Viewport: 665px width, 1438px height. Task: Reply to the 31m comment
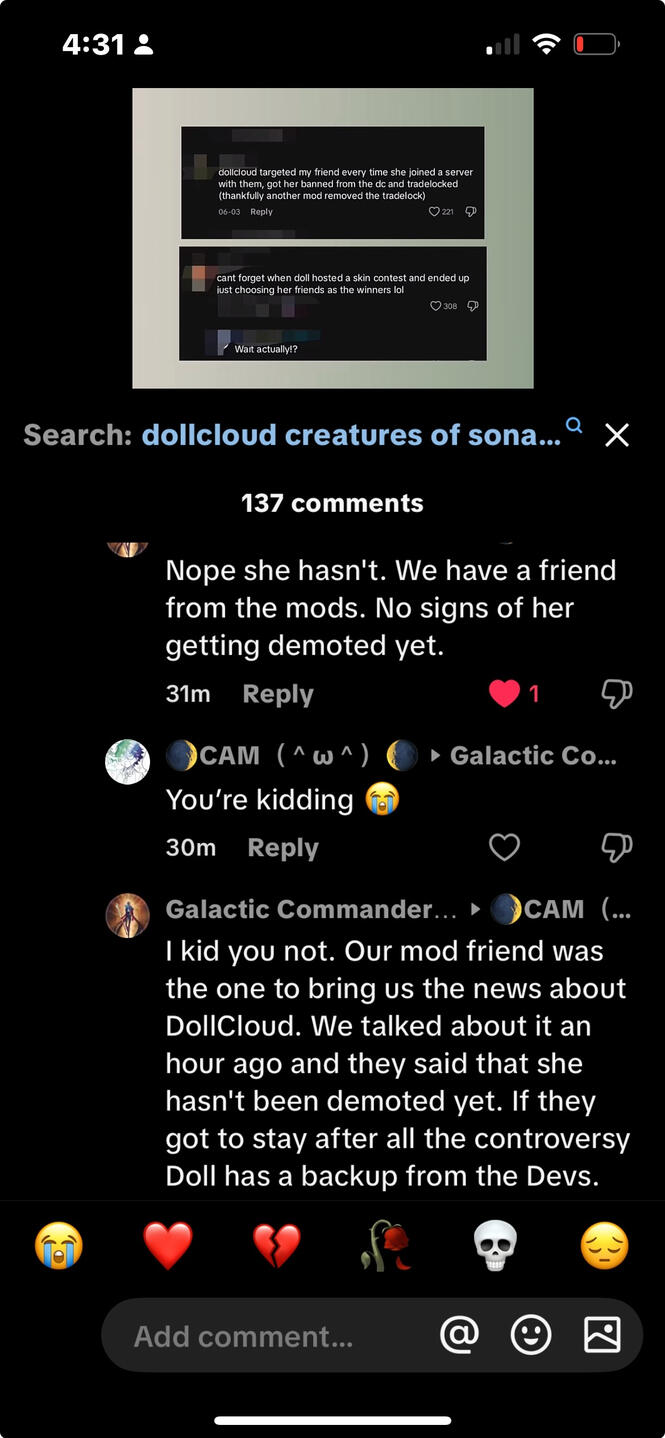click(278, 694)
